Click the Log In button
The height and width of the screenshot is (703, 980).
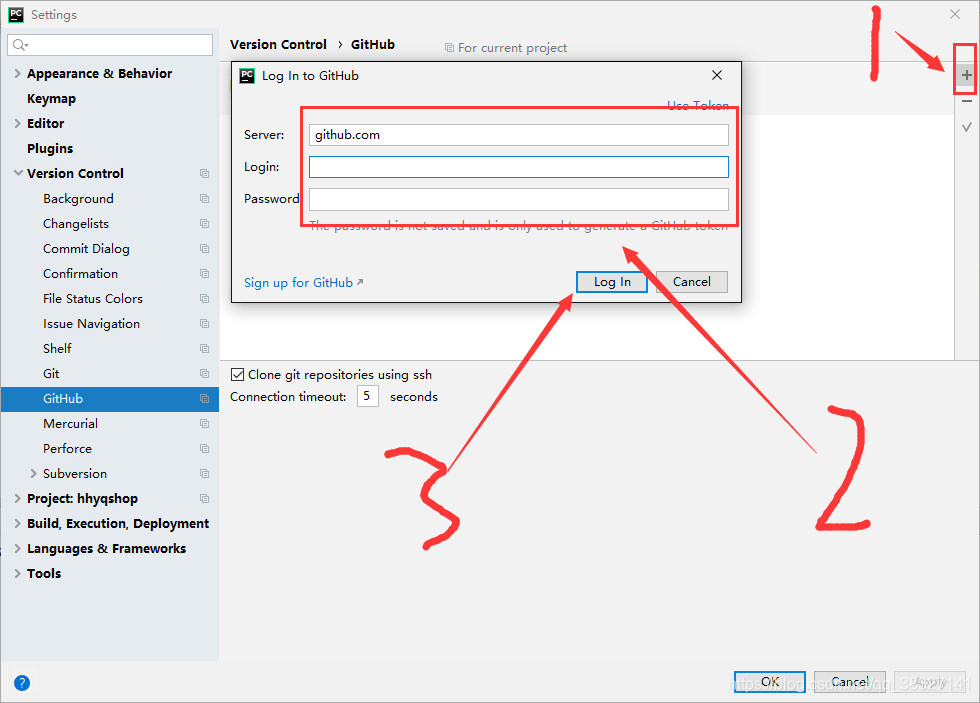pos(612,282)
